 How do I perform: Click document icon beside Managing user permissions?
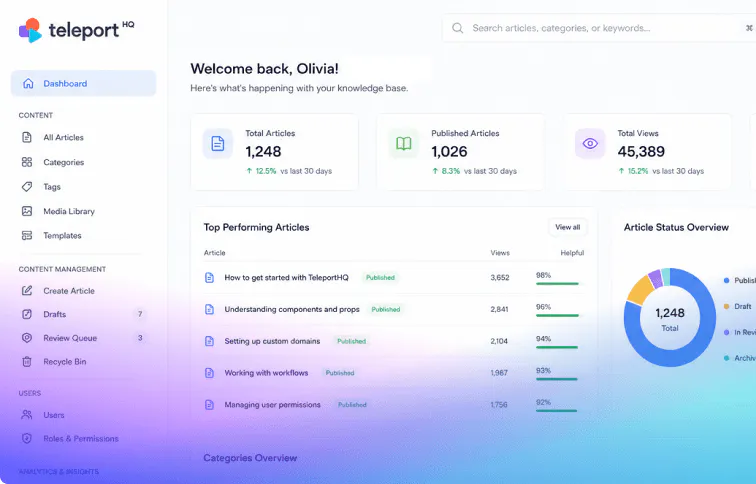coord(209,404)
